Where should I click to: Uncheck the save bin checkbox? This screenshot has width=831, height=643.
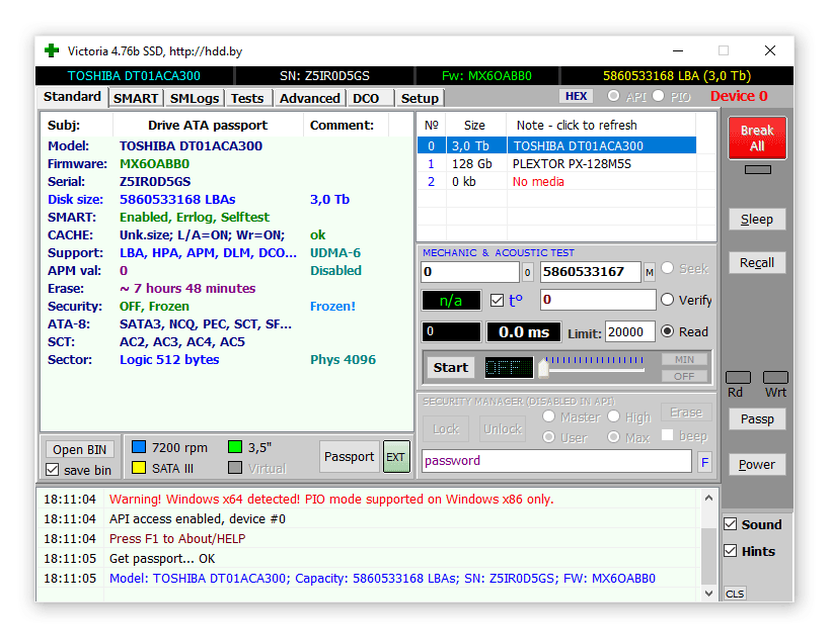(53, 470)
